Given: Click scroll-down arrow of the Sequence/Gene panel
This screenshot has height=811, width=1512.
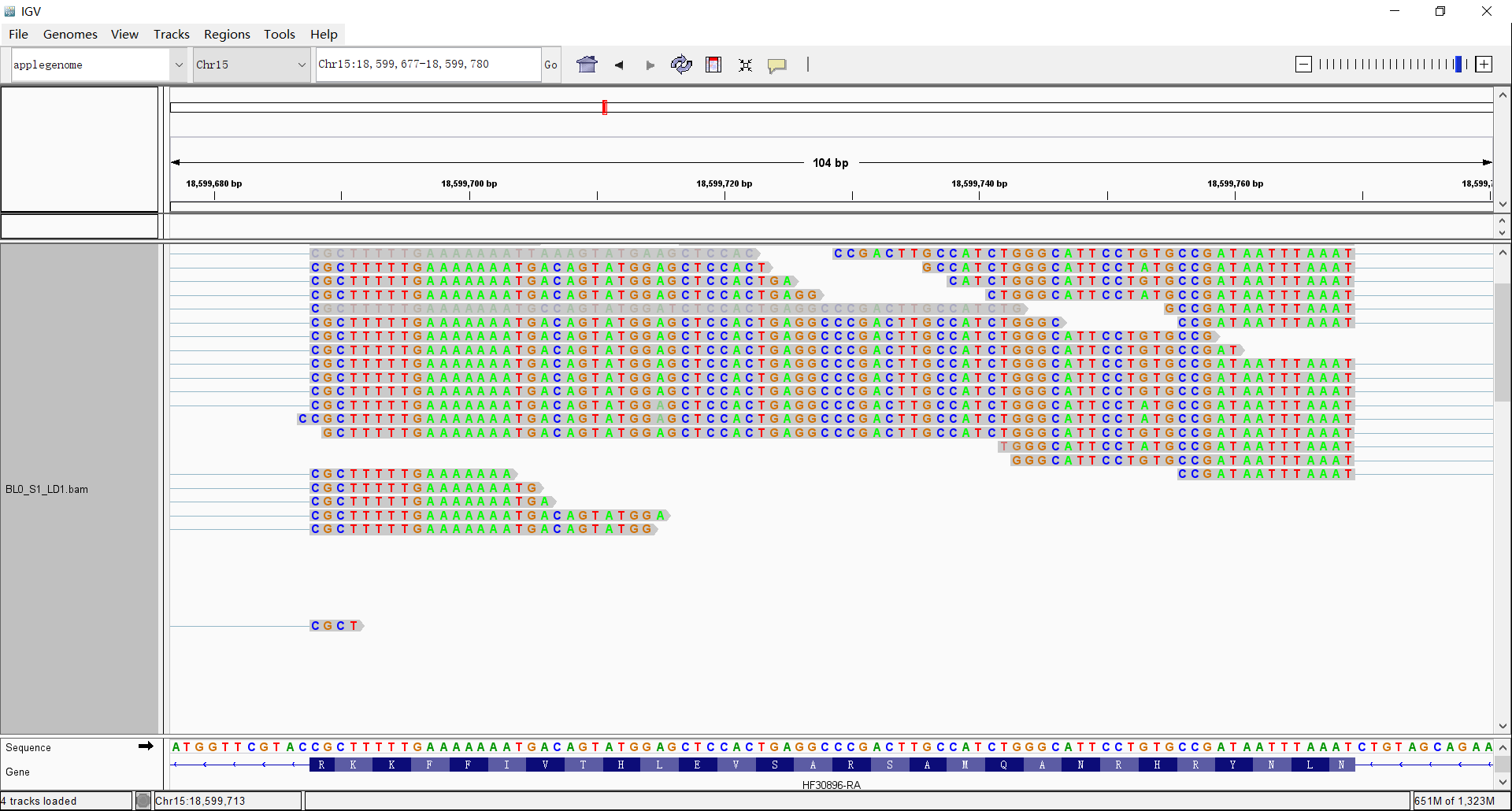Looking at the screenshot, I should [x=1503, y=782].
